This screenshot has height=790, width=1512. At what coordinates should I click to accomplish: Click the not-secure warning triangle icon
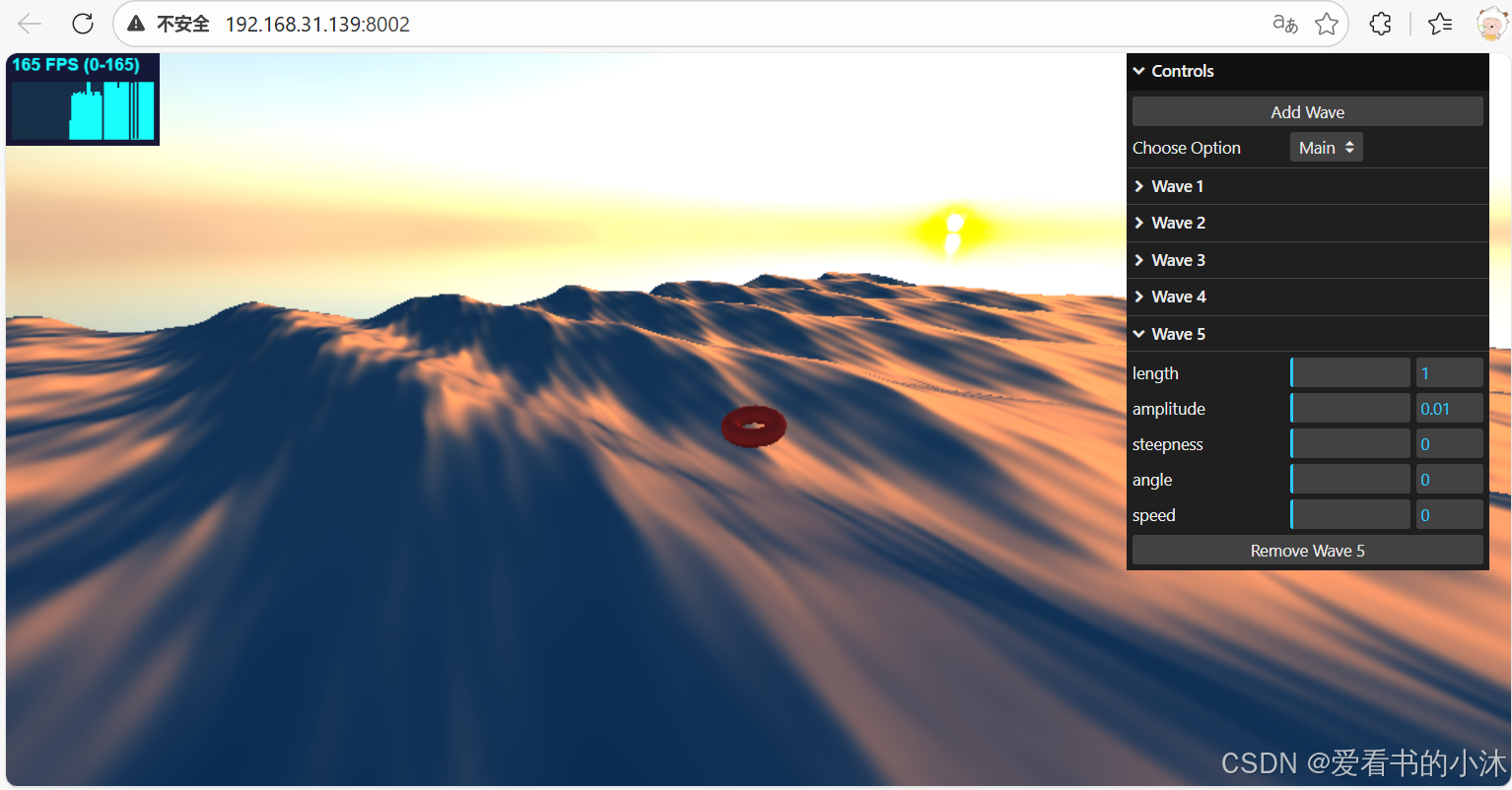(x=136, y=24)
